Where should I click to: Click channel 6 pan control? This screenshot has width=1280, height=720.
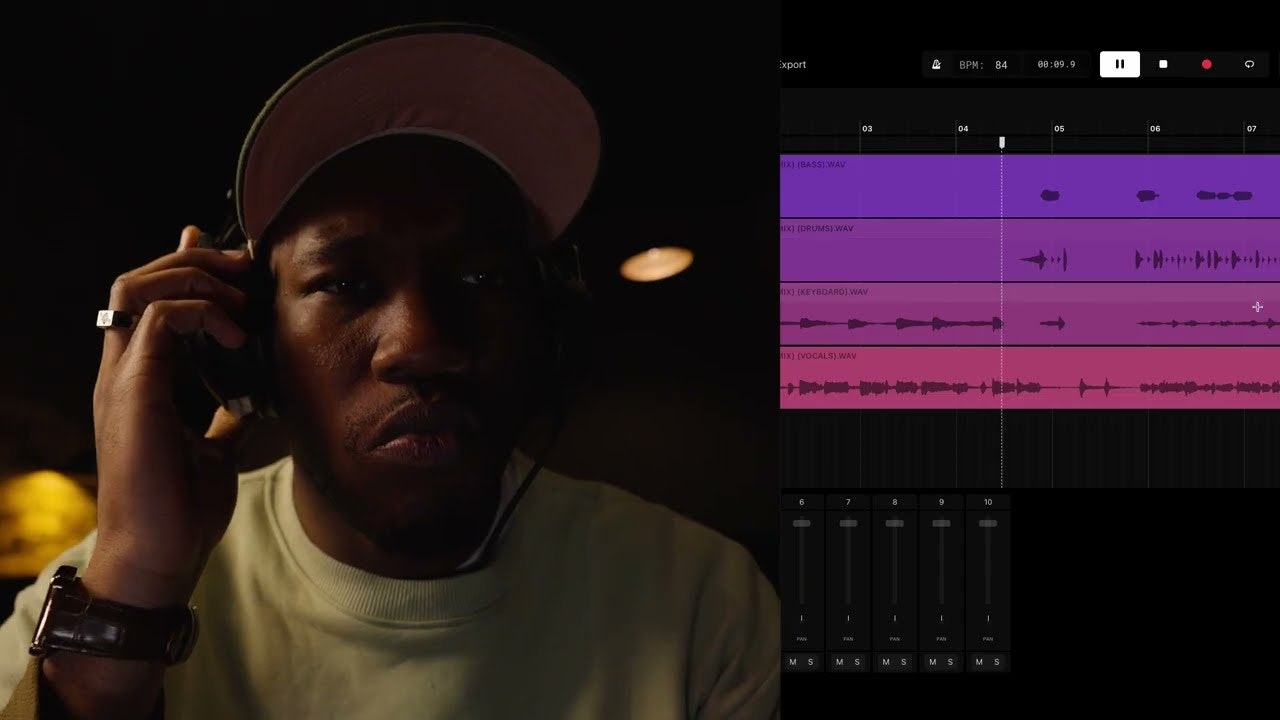tap(802, 619)
